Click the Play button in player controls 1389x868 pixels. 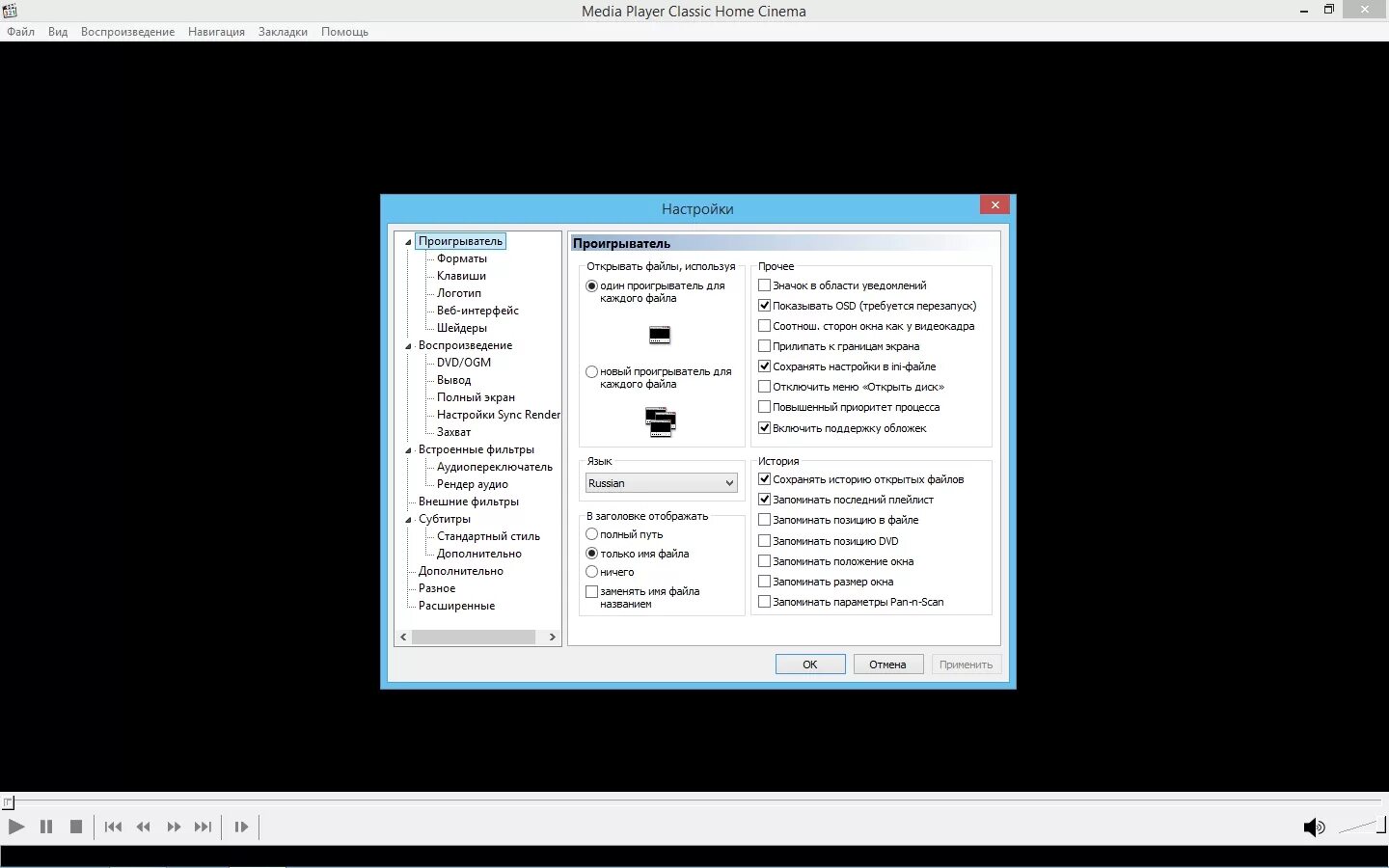click(x=16, y=827)
